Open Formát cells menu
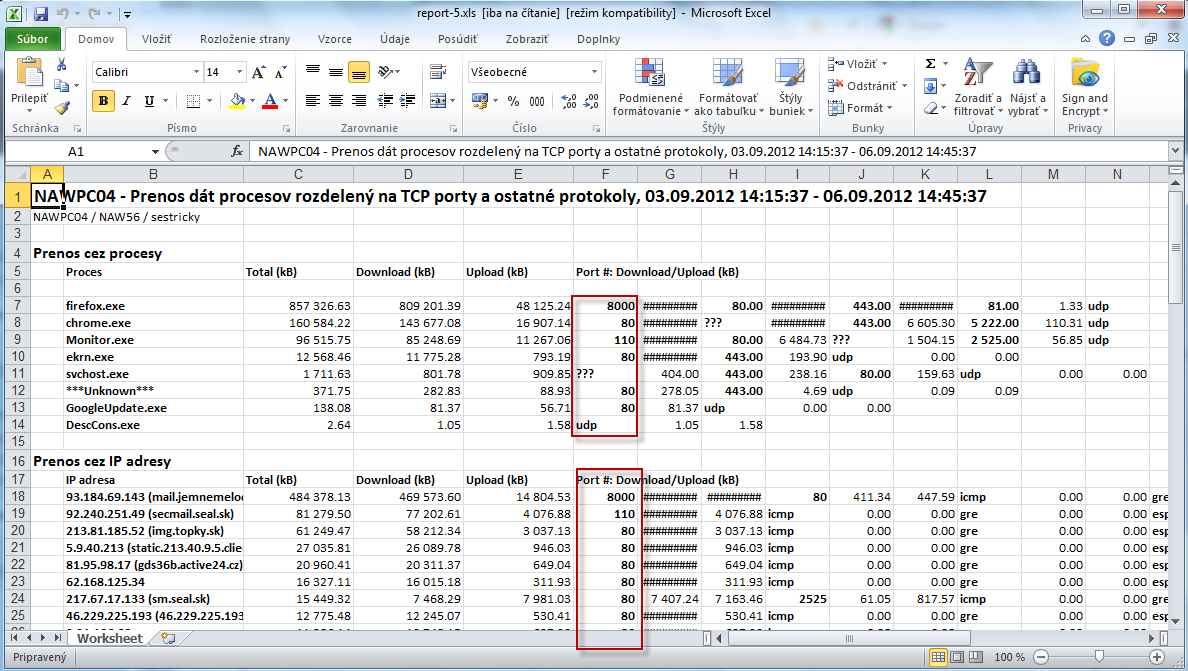 pyautogui.click(x=860, y=108)
